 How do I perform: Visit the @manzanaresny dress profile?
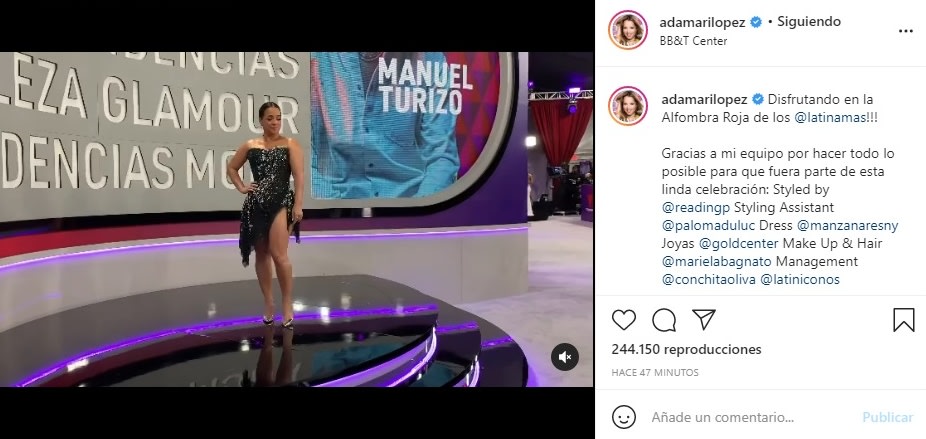pos(847,226)
